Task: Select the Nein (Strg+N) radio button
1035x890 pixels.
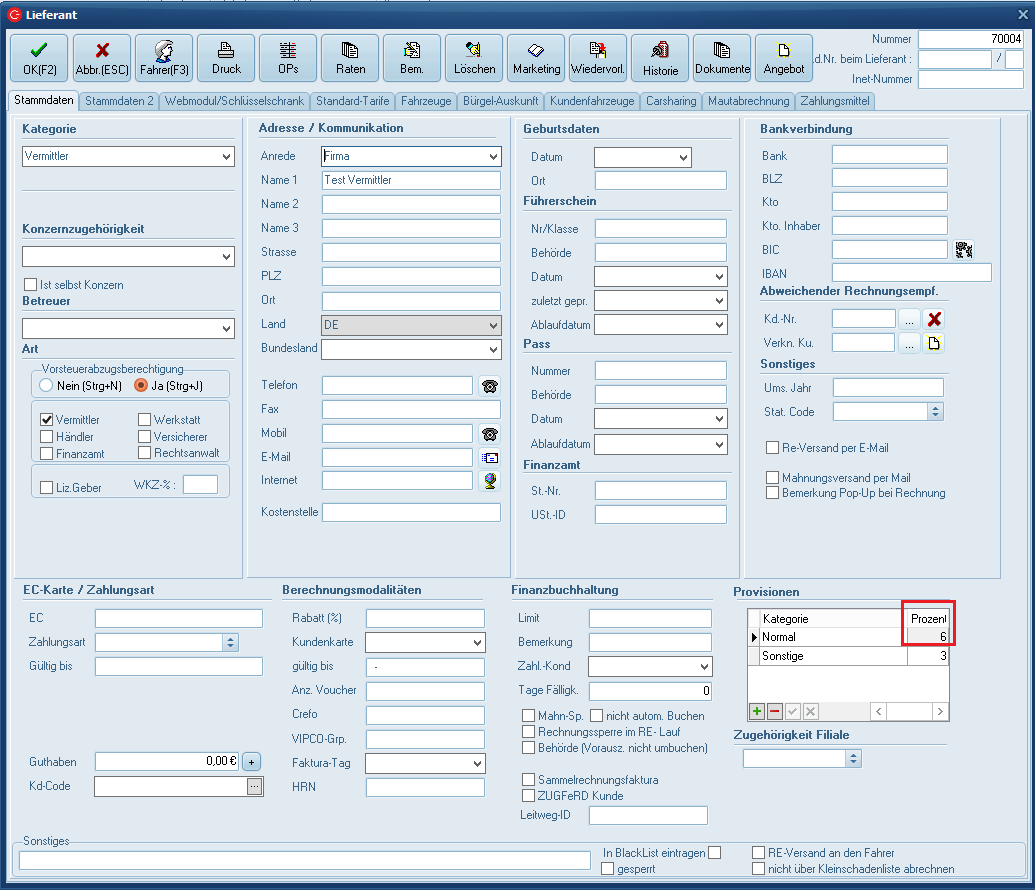Action: (x=45, y=385)
